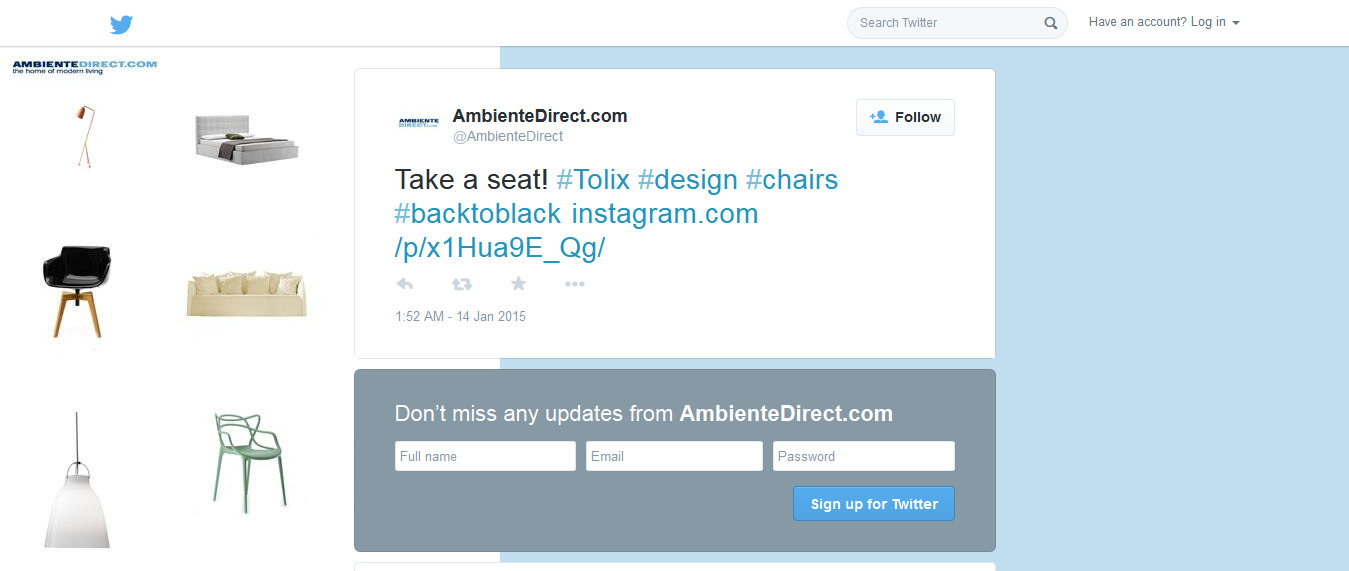Viewport: 1349px width, 571px height.
Task: Reply to the tweet with arrow icon
Action: [x=405, y=284]
